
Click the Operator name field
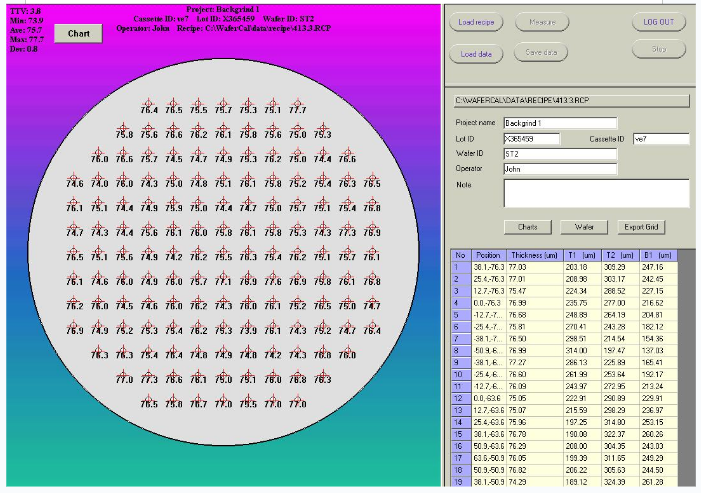(559, 170)
